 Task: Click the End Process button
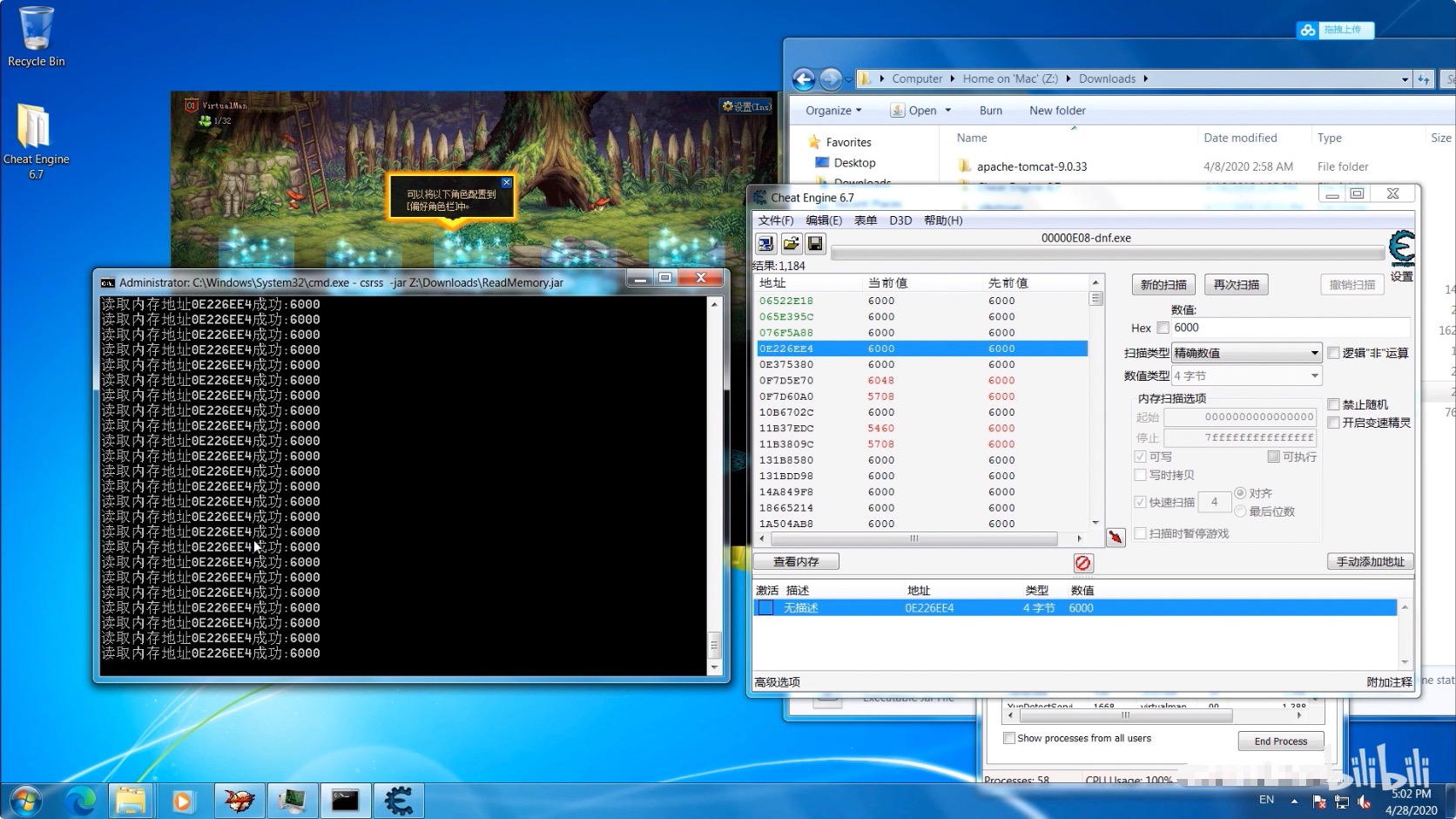(x=1281, y=741)
